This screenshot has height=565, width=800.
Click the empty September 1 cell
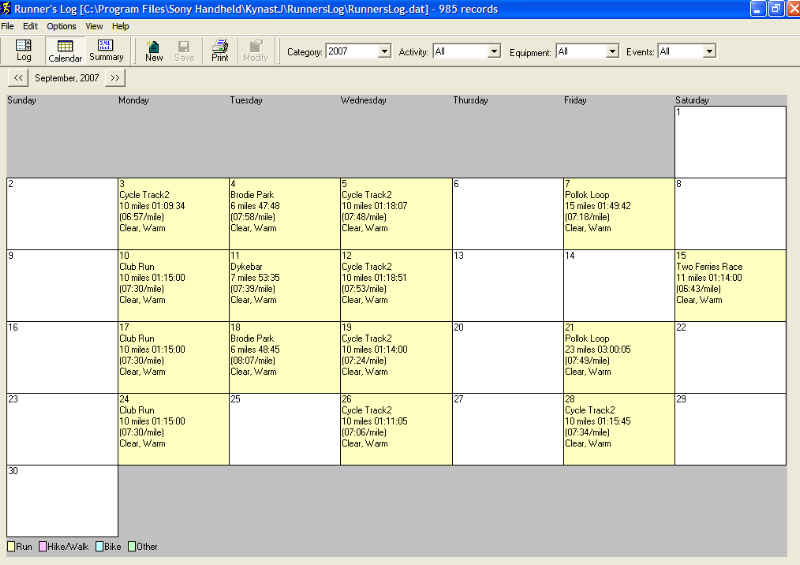[x=730, y=142]
